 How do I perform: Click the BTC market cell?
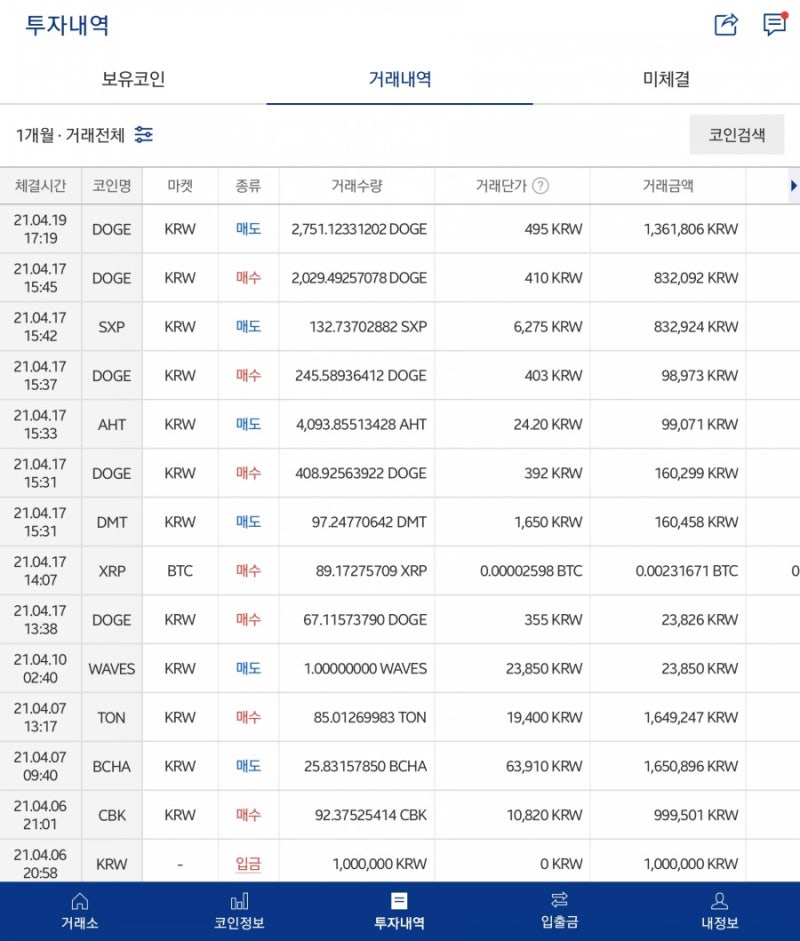pyautogui.click(x=180, y=571)
